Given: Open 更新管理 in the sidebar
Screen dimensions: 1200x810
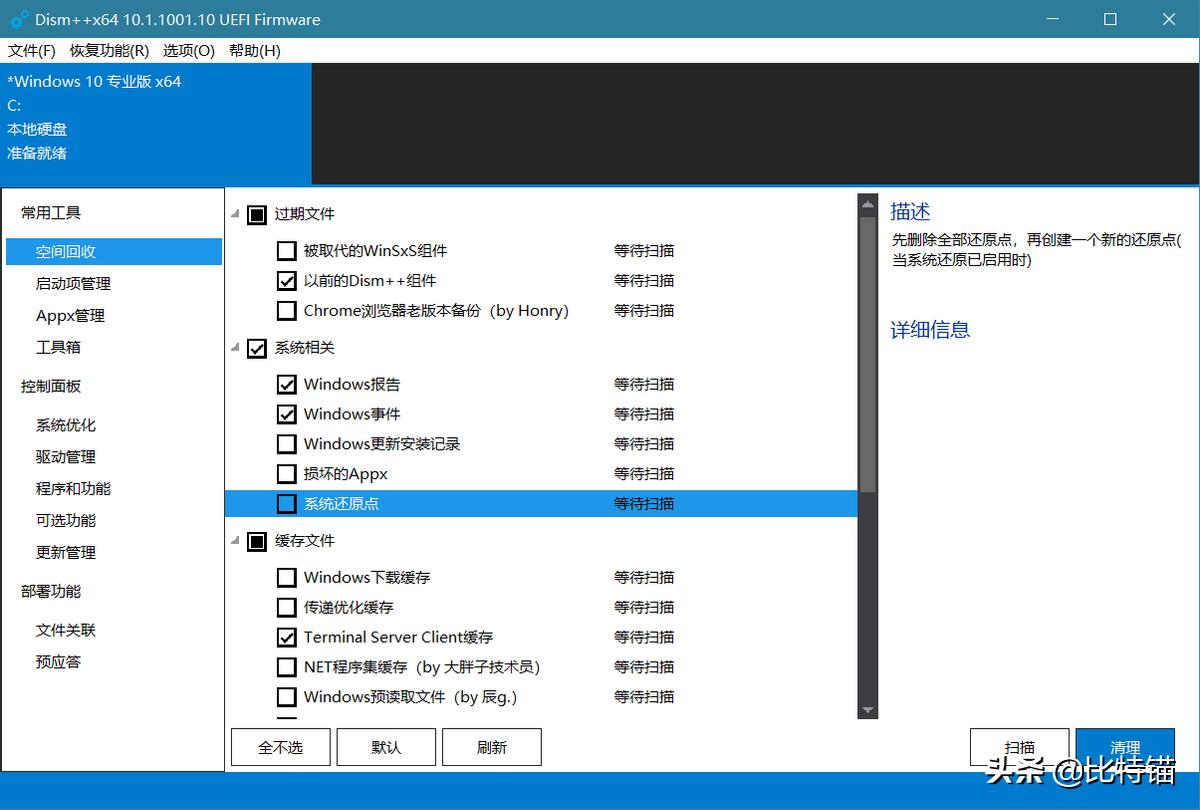Looking at the screenshot, I should (x=66, y=552).
